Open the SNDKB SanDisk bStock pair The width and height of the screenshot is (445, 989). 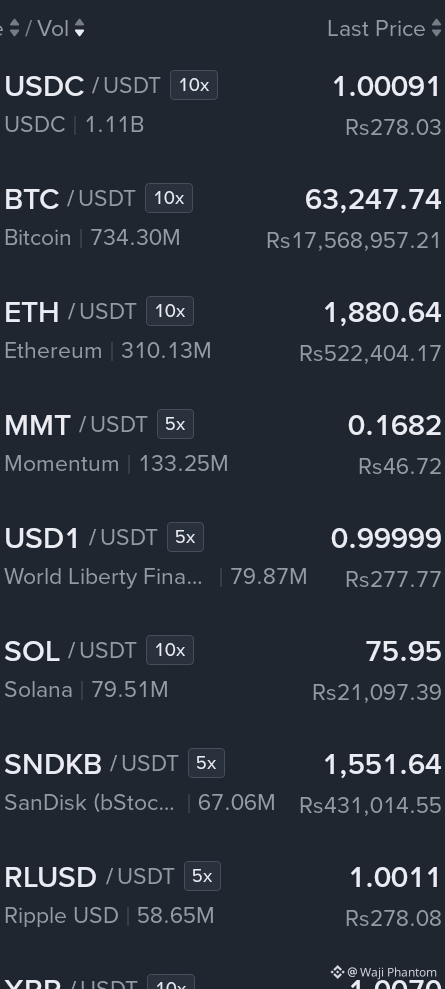point(222,782)
